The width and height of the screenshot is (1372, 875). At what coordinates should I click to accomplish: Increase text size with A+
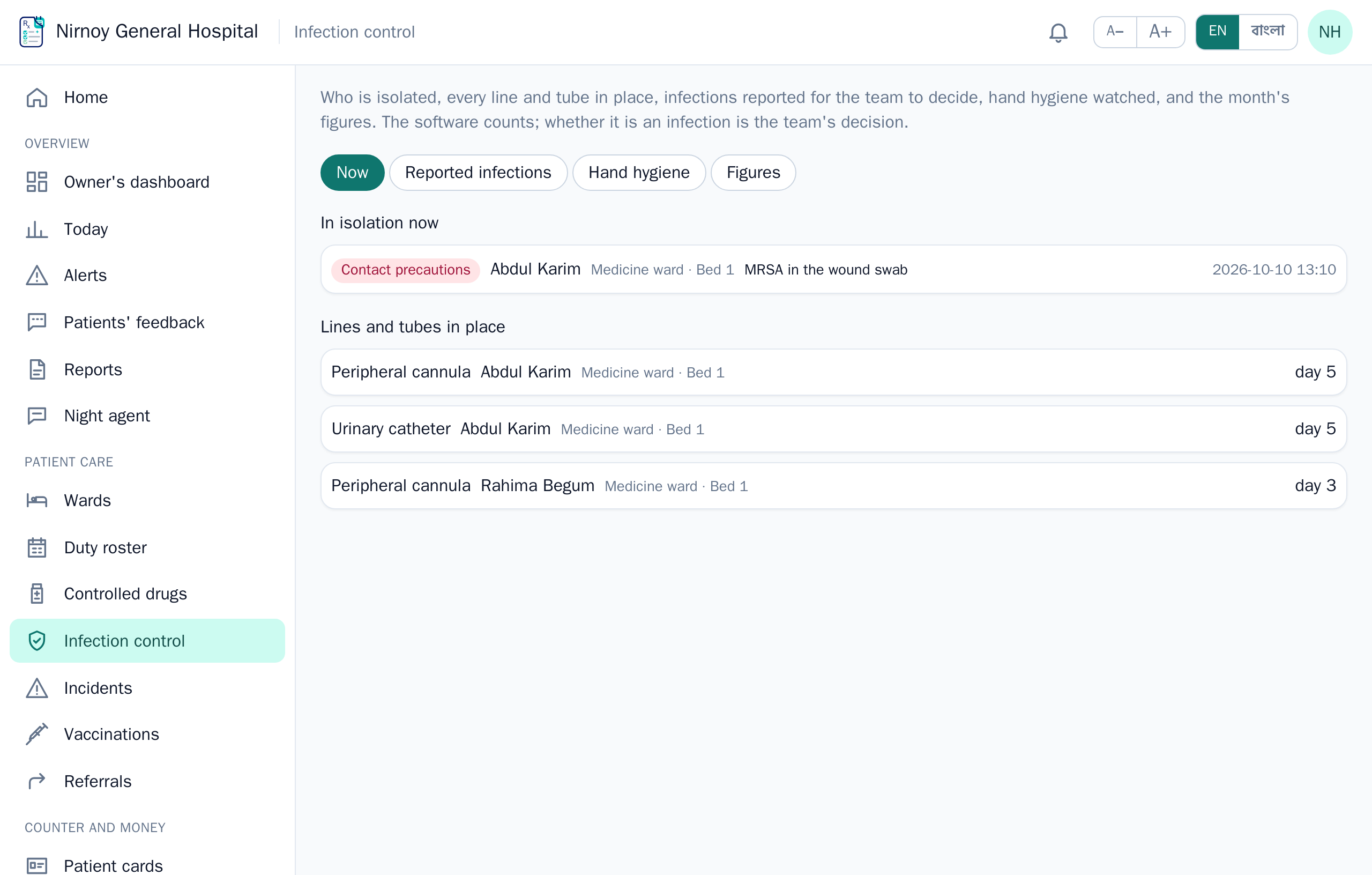1161,32
